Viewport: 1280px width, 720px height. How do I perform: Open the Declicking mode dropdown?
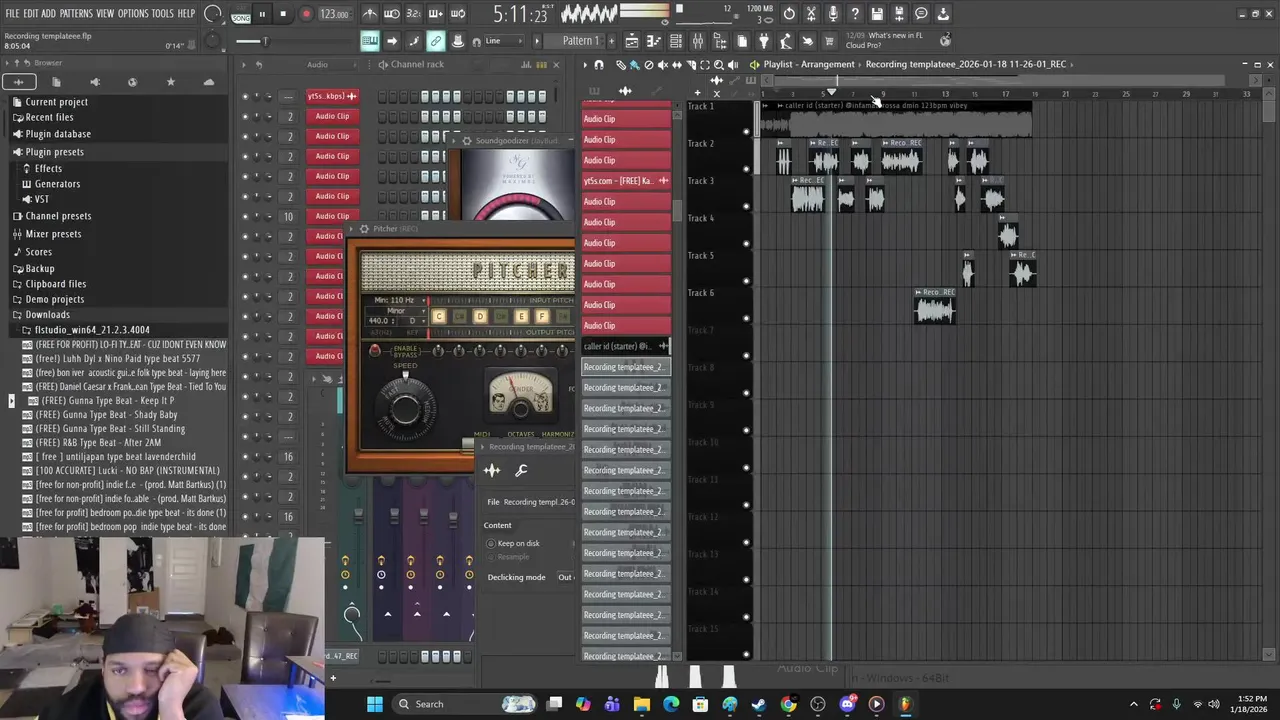point(565,577)
